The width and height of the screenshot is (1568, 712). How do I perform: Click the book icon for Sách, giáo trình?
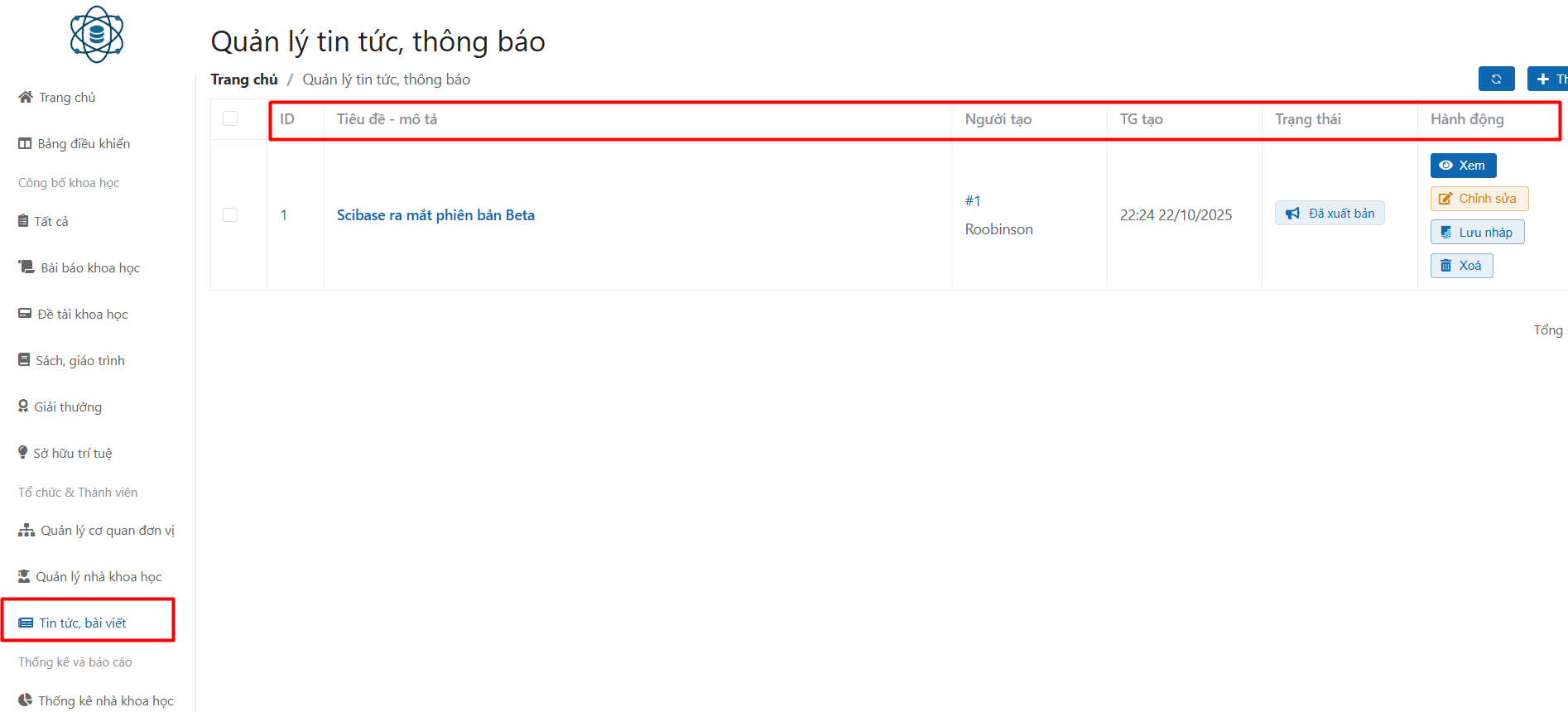[x=24, y=359]
